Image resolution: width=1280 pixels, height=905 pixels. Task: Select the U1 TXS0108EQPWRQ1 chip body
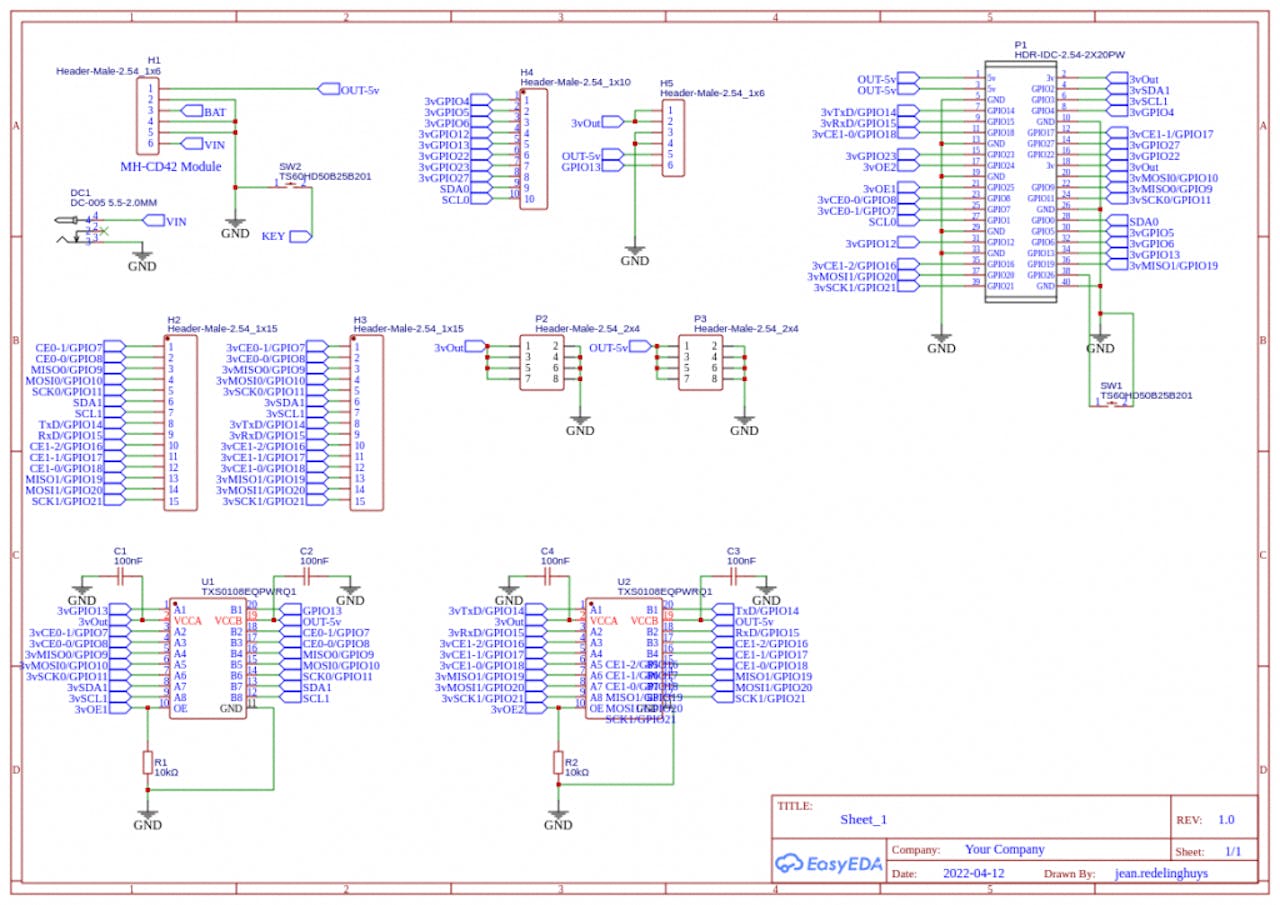coord(208,655)
